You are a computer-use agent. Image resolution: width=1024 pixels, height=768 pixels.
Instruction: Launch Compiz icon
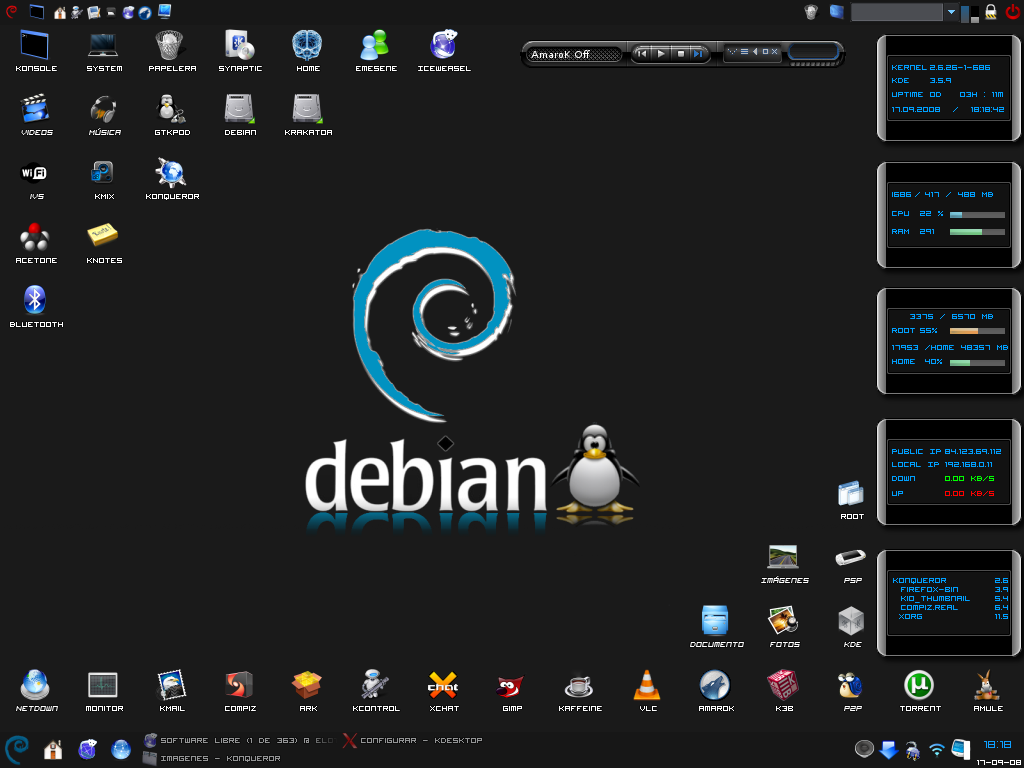pyautogui.click(x=239, y=685)
